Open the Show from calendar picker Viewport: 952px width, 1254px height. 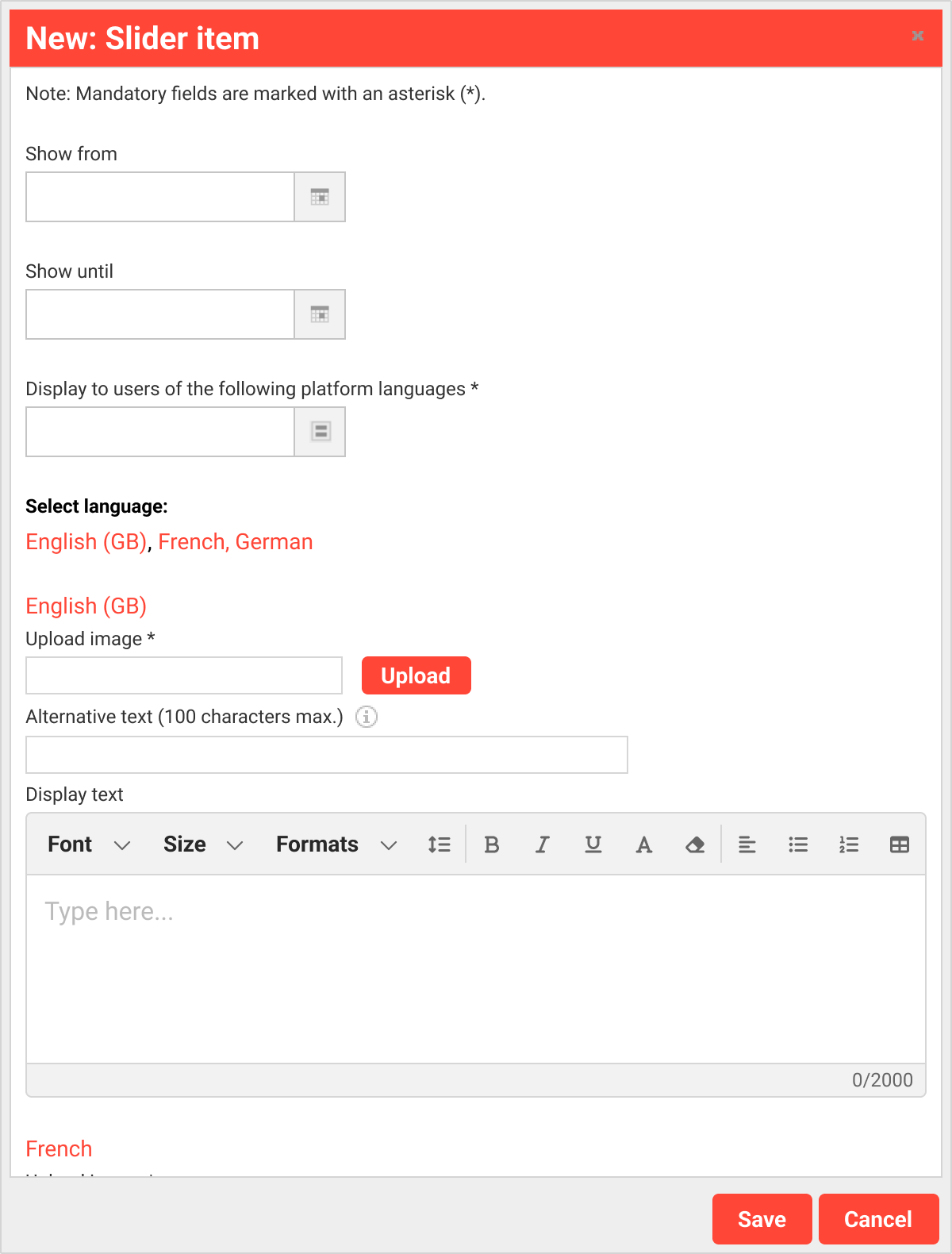point(320,197)
